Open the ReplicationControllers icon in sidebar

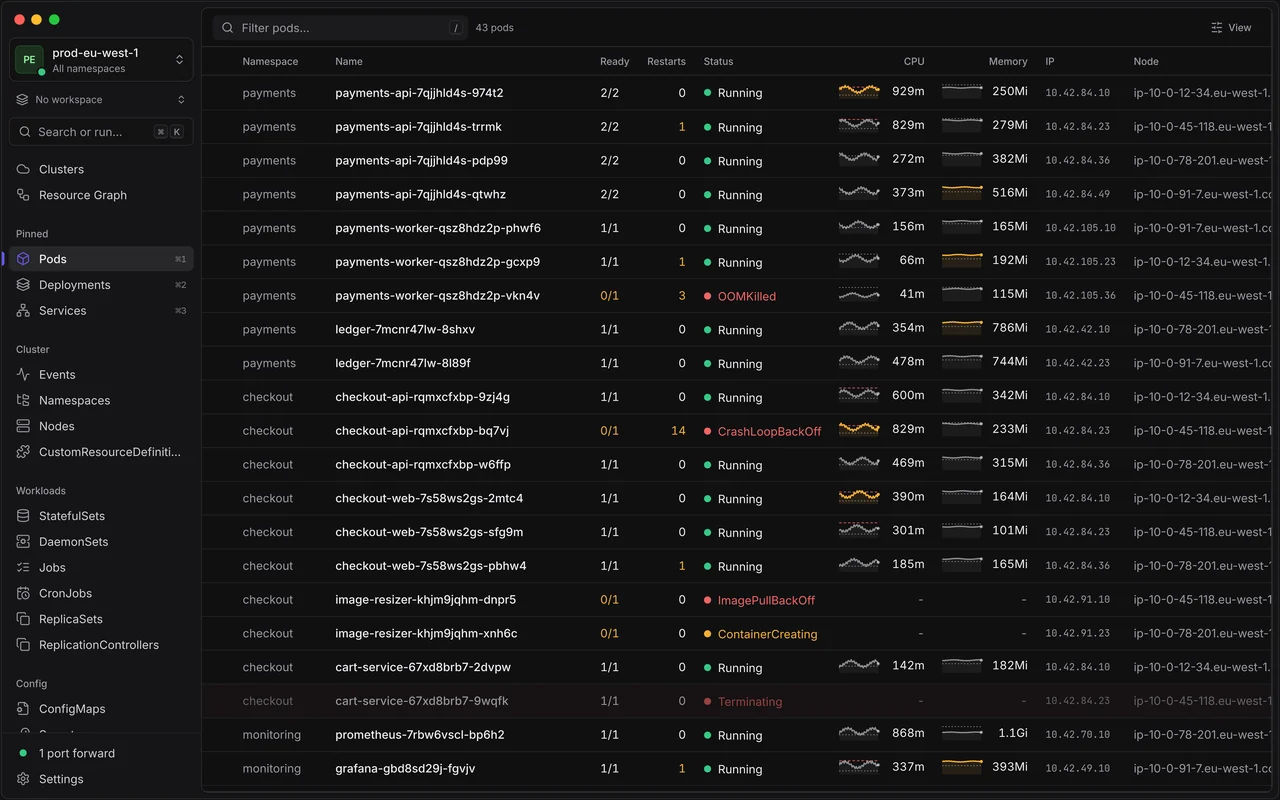click(23, 645)
